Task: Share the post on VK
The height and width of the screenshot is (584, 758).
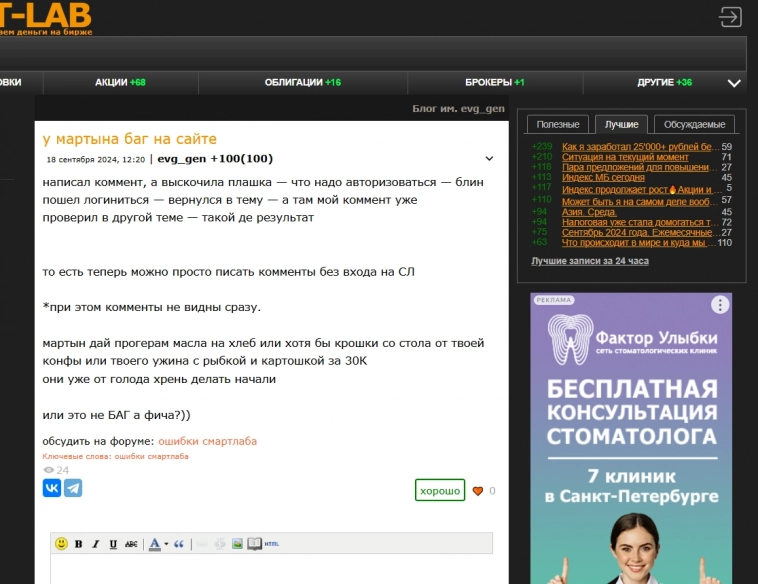Action: coord(52,488)
